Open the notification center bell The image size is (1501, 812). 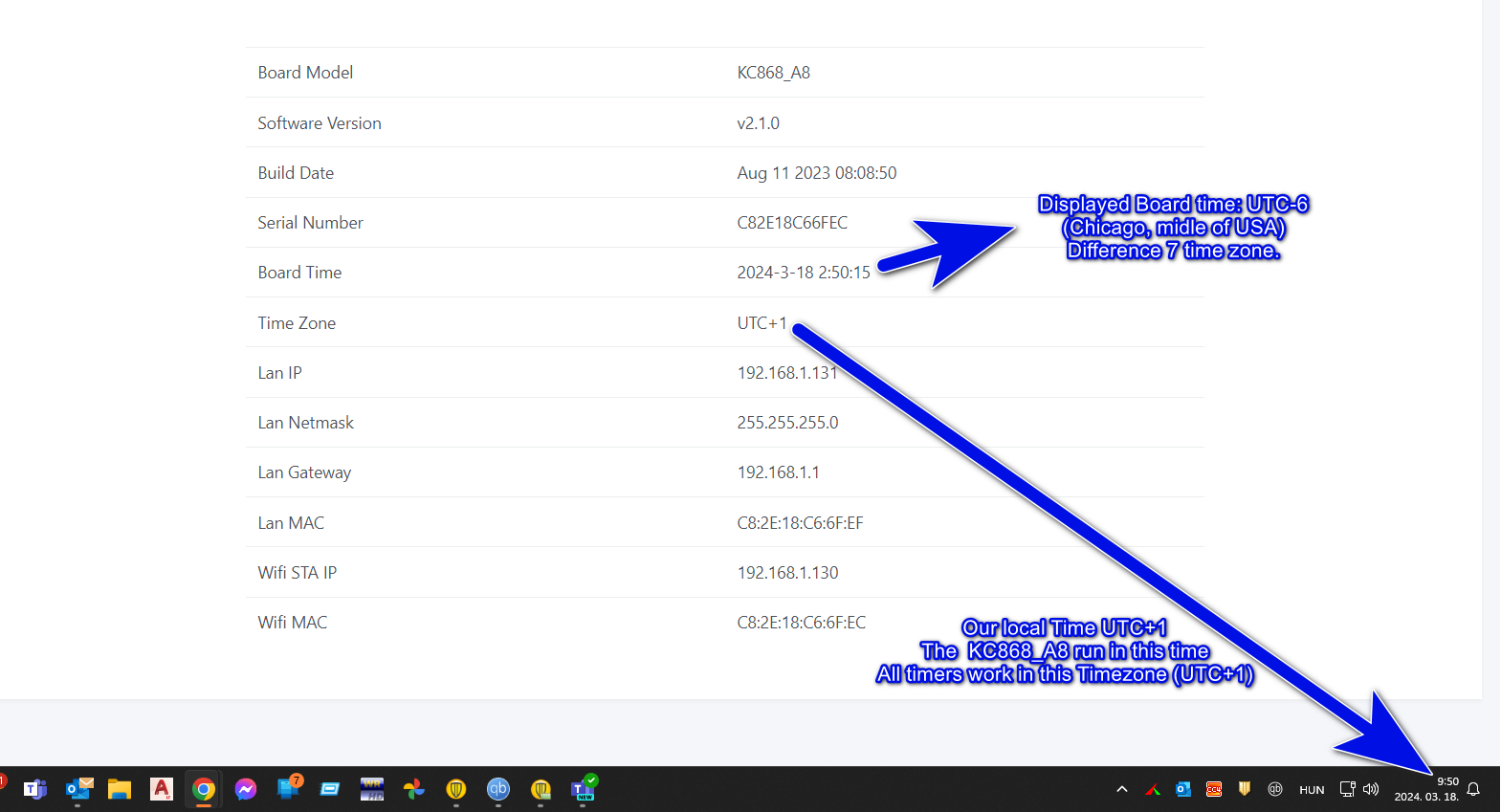(x=1473, y=790)
